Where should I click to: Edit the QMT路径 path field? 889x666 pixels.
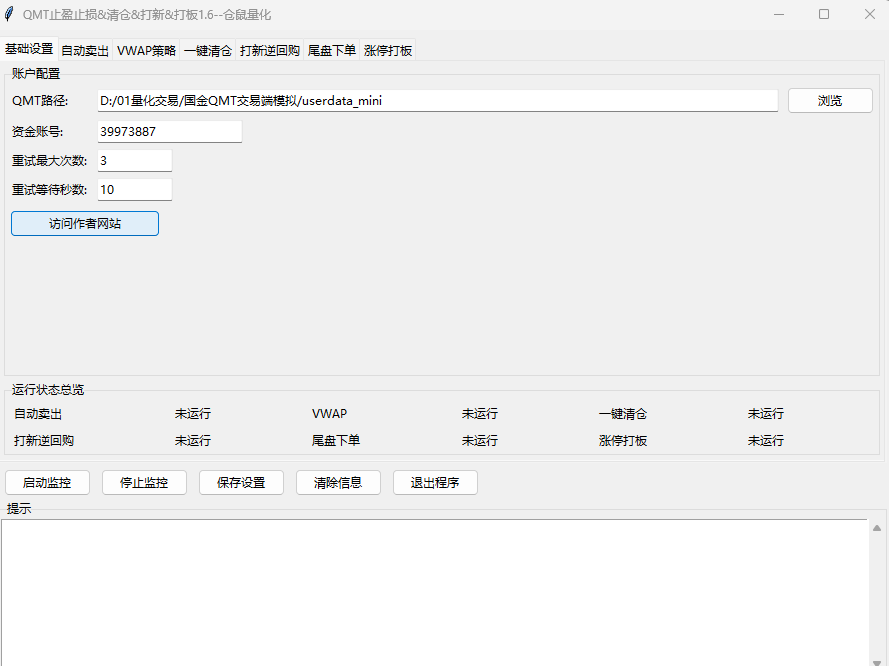pos(437,100)
